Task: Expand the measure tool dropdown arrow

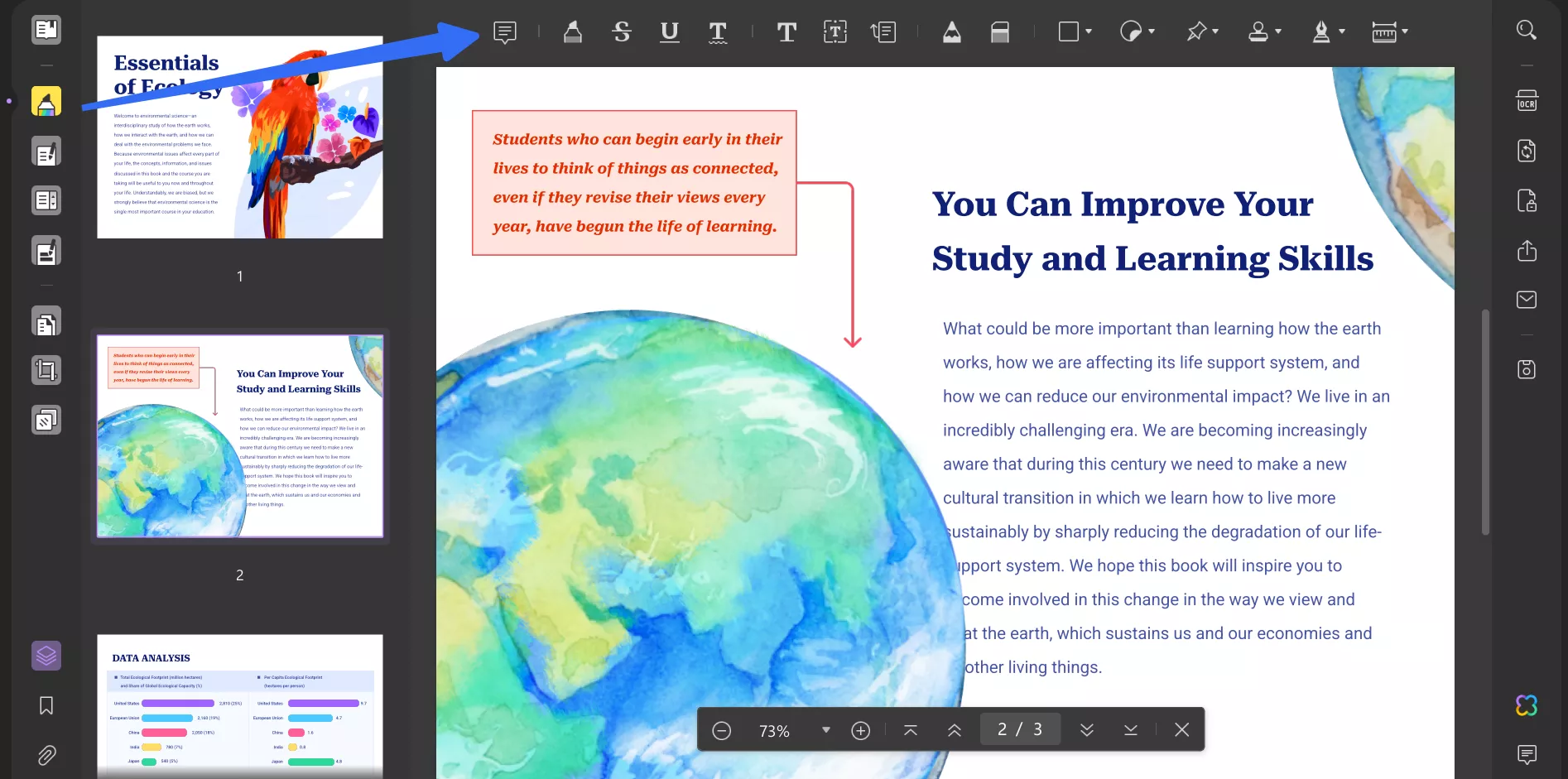Action: (x=1405, y=31)
